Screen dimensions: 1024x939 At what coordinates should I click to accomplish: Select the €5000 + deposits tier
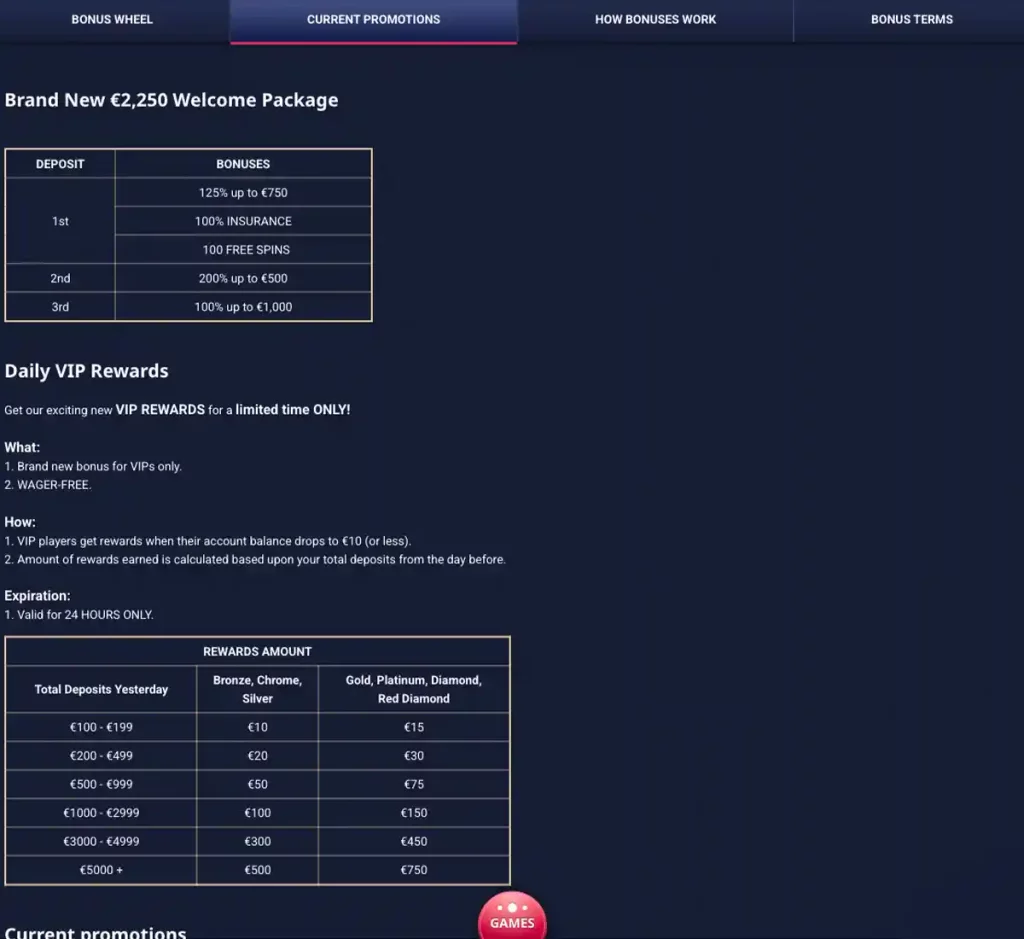pyautogui.click(x=101, y=870)
